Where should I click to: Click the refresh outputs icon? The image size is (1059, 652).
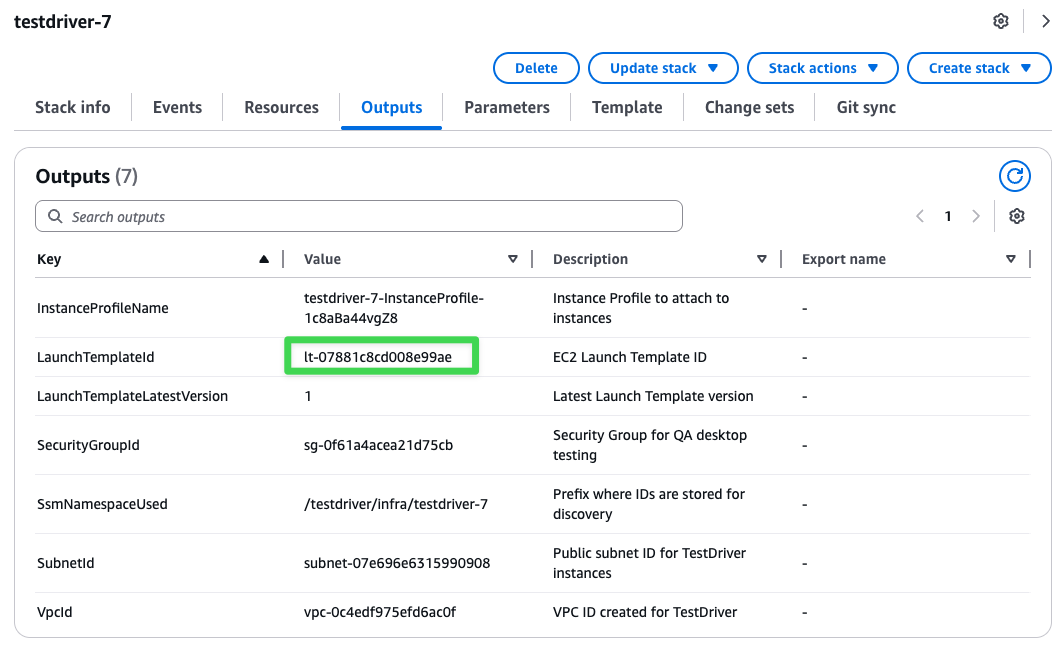point(1015,177)
